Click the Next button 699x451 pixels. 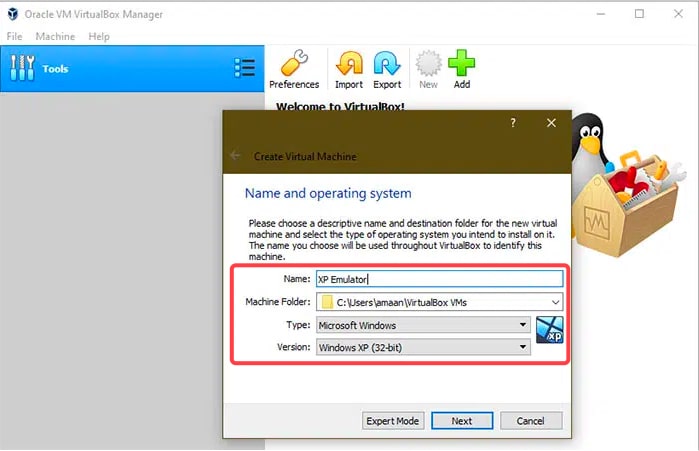462,421
